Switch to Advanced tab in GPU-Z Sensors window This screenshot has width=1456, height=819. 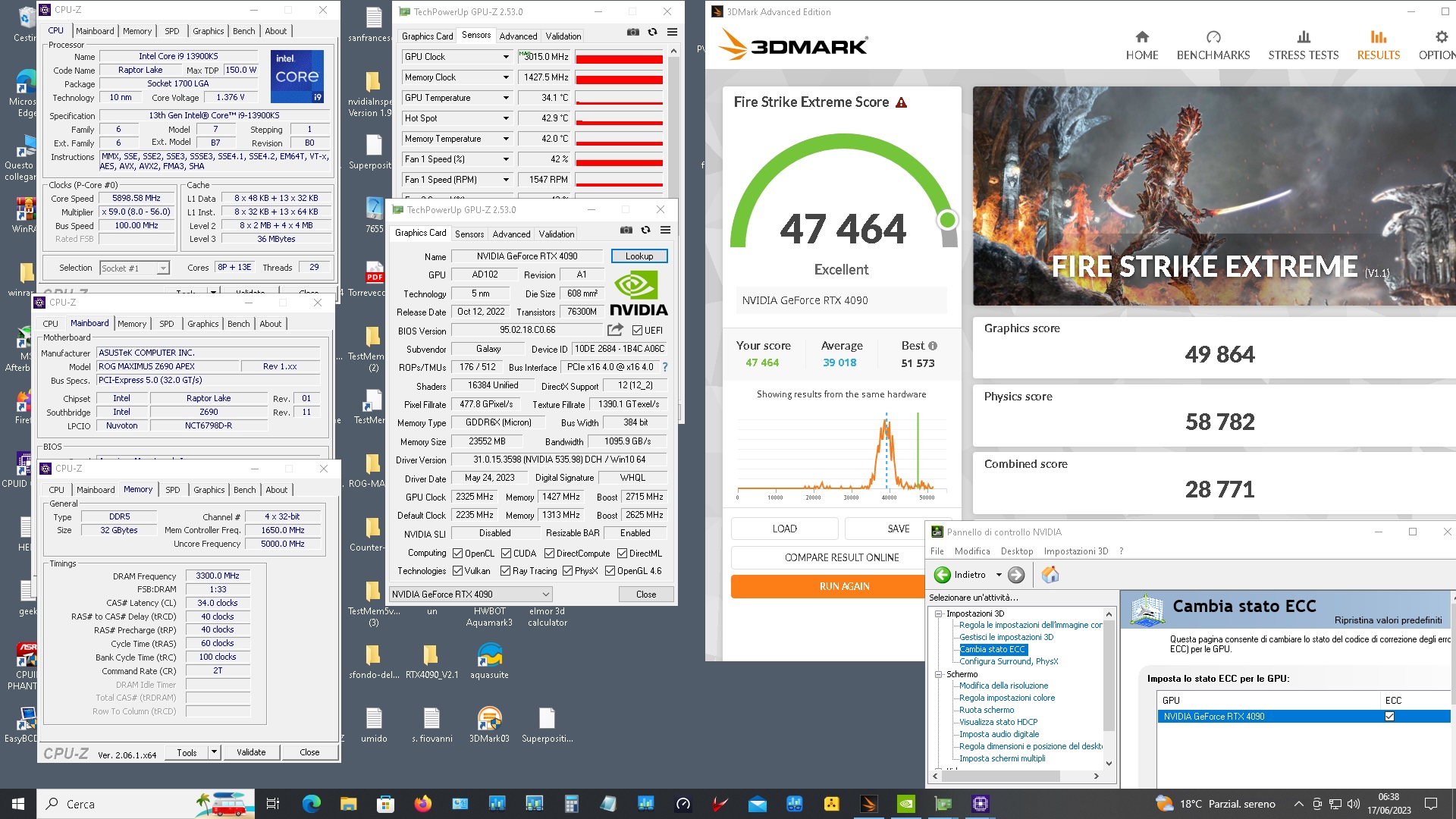pos(518,36)
